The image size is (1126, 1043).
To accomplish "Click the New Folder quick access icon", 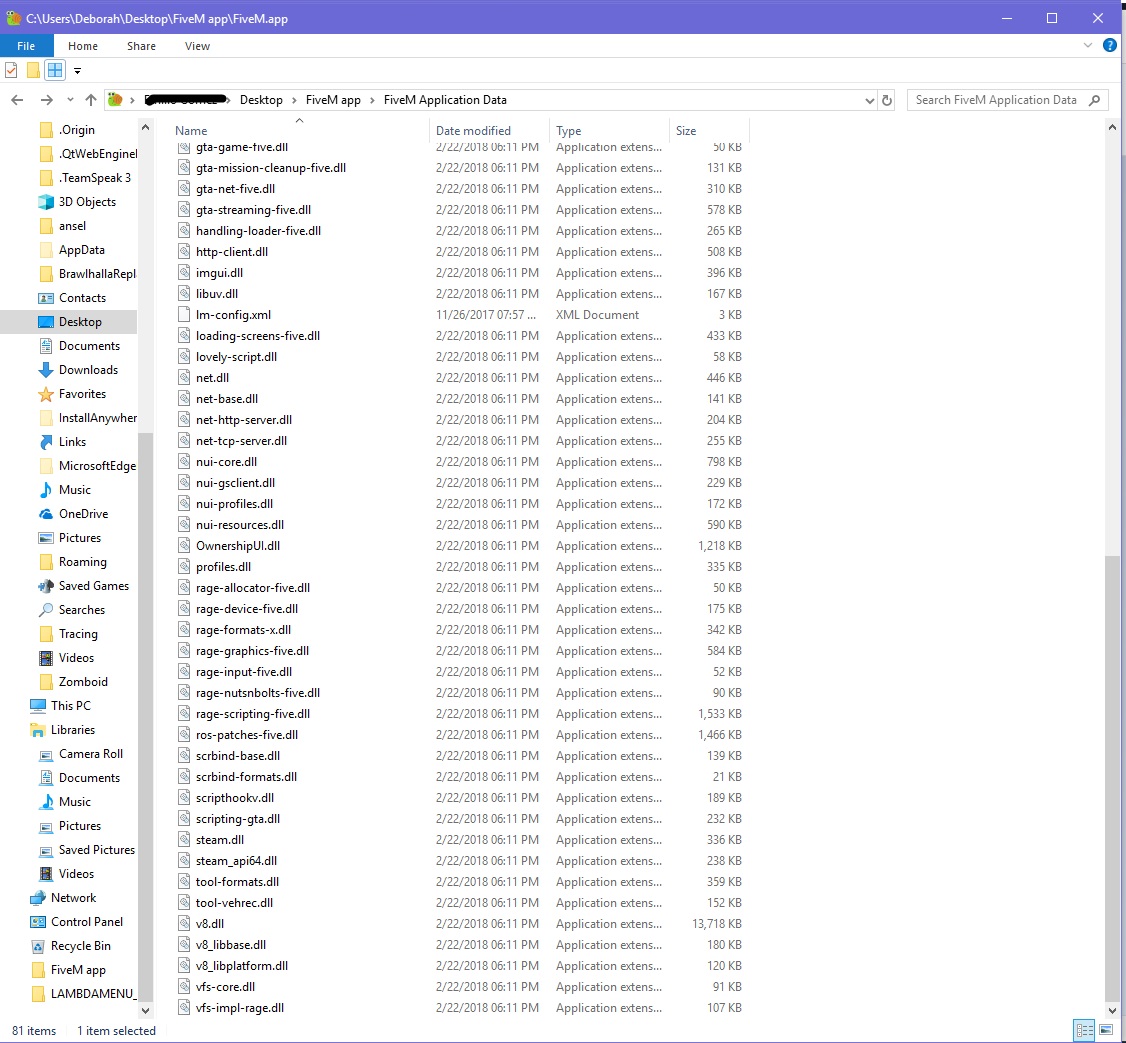I will 33,70.
